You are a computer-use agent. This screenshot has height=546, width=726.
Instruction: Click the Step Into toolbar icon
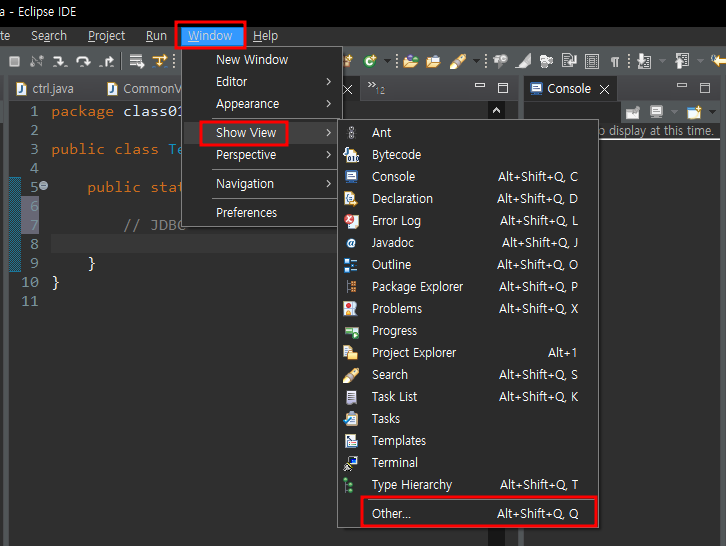coord(60,61)
